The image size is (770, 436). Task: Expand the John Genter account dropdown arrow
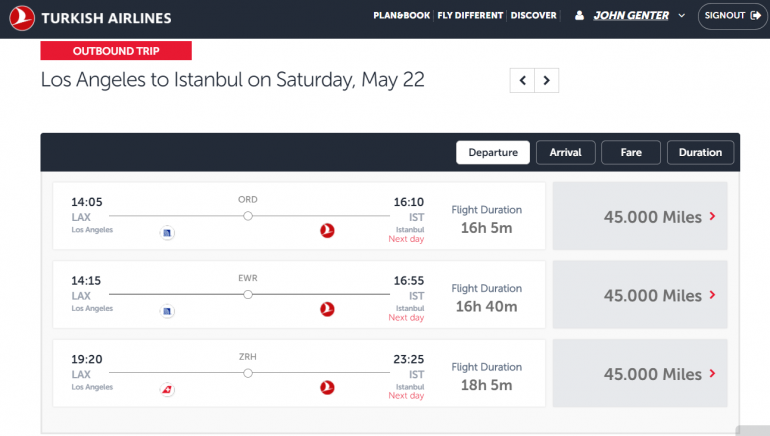[x=681, y=16]
